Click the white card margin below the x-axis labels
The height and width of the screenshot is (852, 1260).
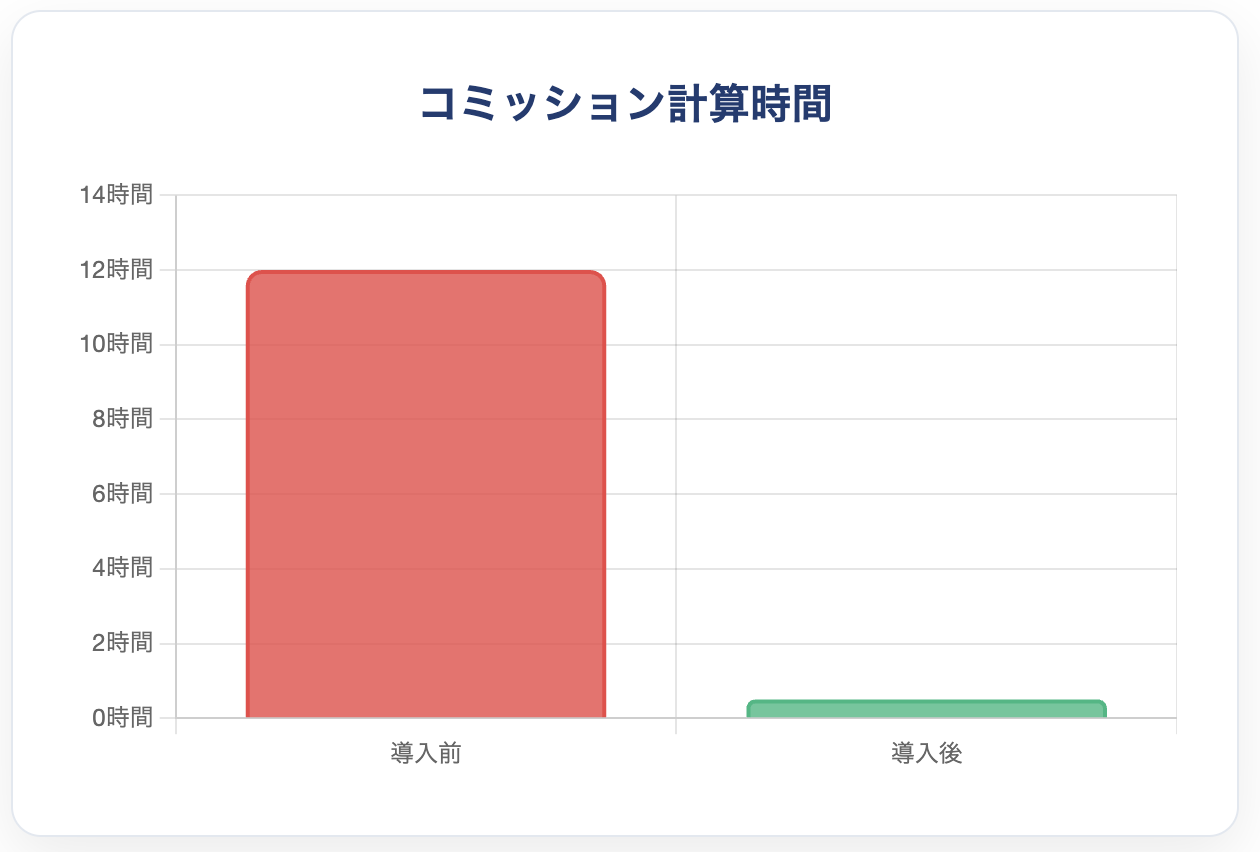626,802
